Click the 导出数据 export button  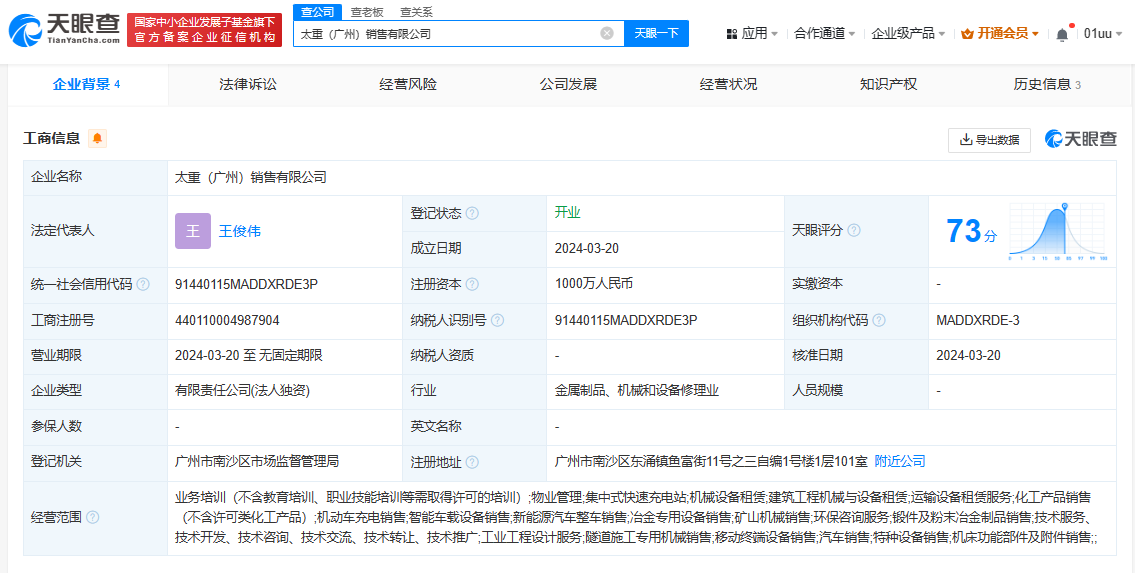coord(989,140)
